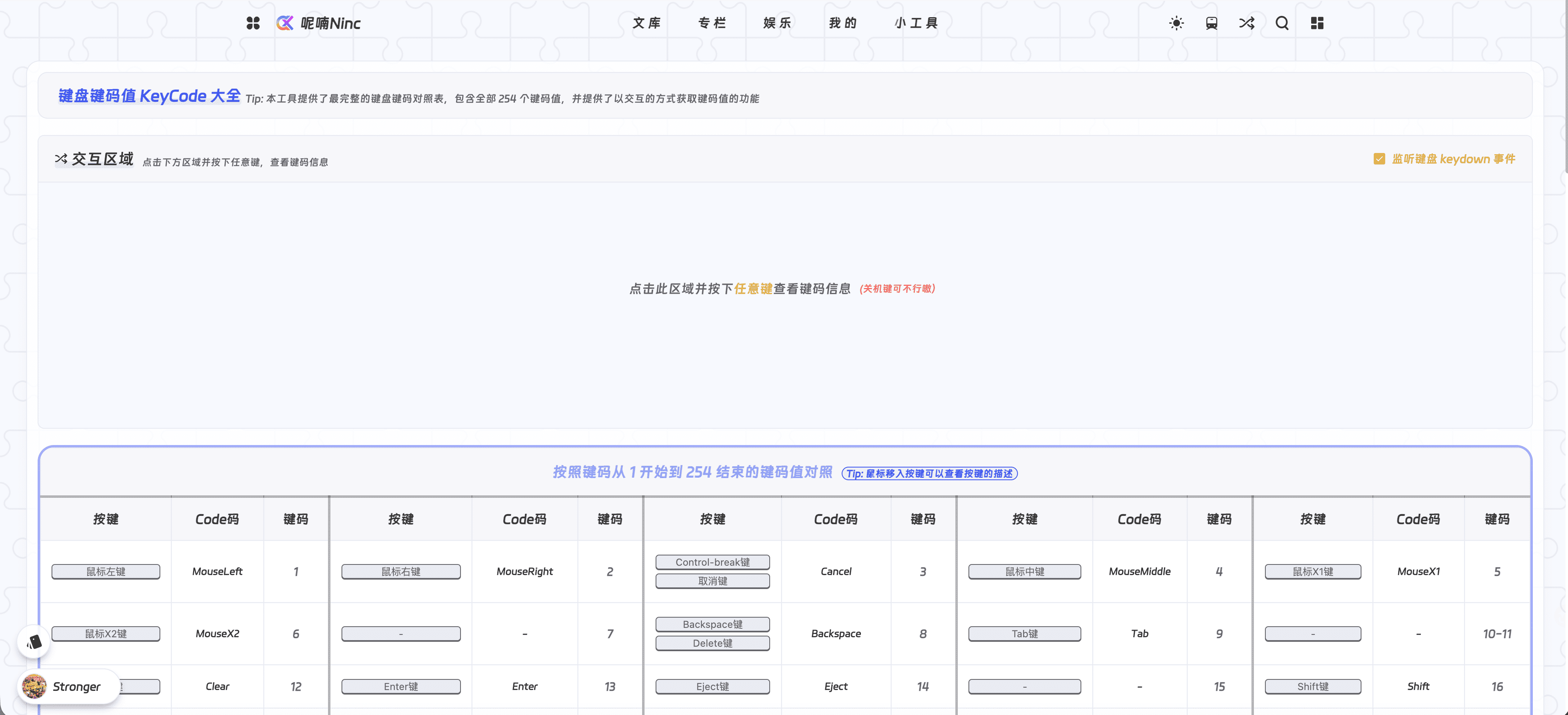Viewport: 1568px width, 715px height.
Task: Toggle the 监听键盘 keydown 事件 checkbox
Action: click(x=1379, y=159)
